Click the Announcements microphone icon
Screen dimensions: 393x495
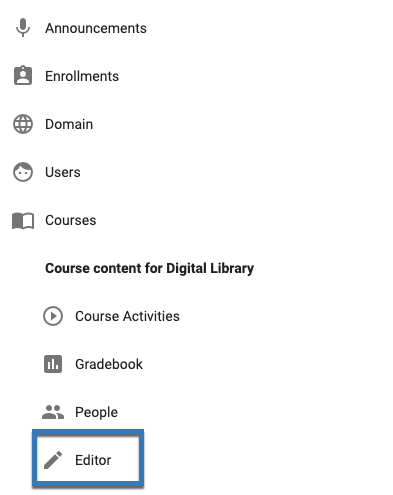tap(23, 28)
